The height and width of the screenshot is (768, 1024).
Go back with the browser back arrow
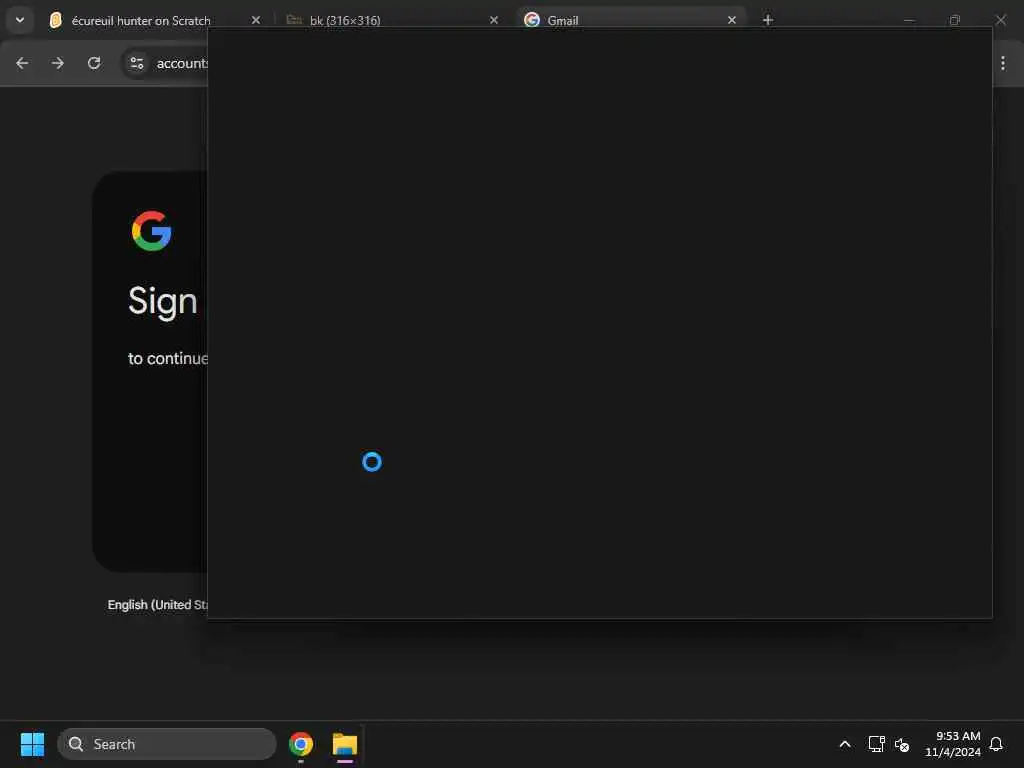22,63
